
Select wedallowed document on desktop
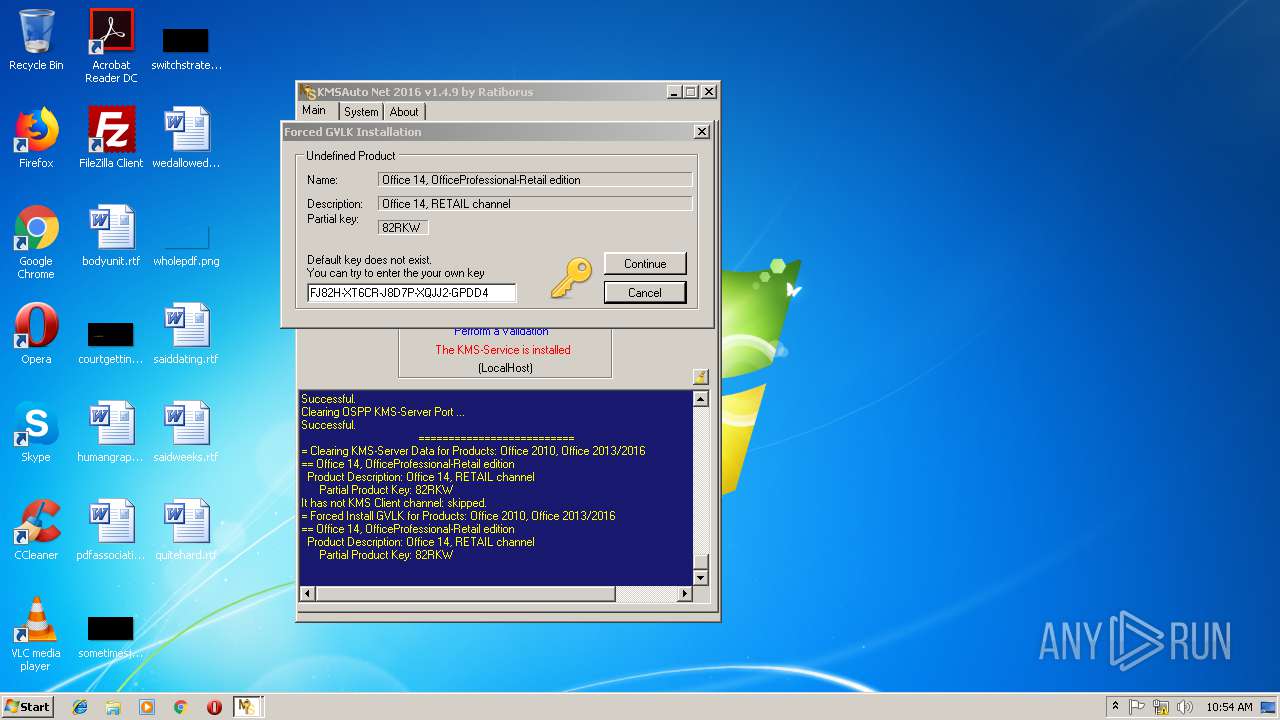(186, 138)
